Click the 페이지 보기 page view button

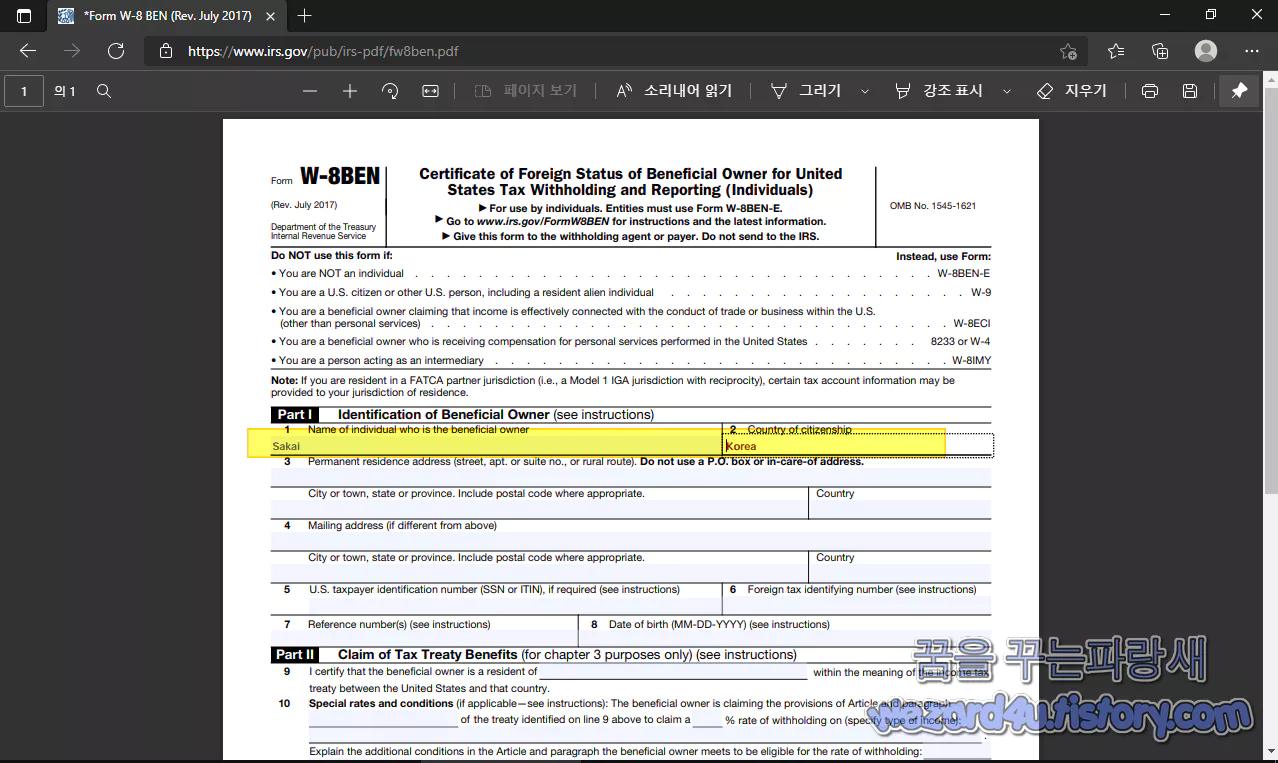pyautogui.click(x=525, y=91)
